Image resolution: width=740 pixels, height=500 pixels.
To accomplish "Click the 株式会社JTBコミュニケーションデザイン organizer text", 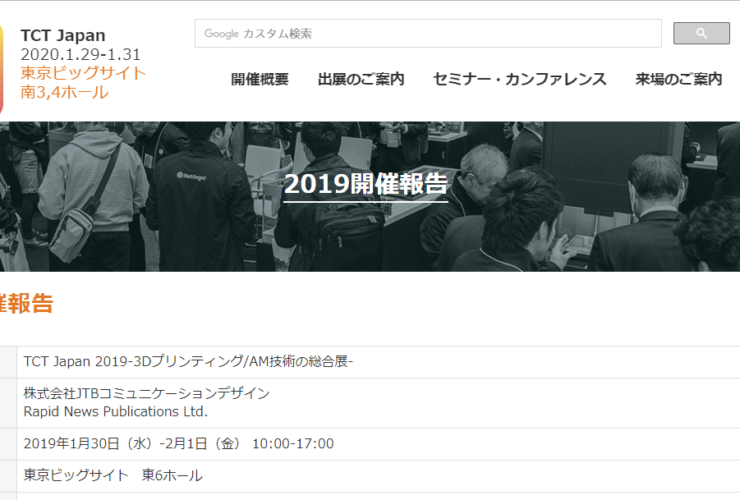I will [x=146, y=393].
